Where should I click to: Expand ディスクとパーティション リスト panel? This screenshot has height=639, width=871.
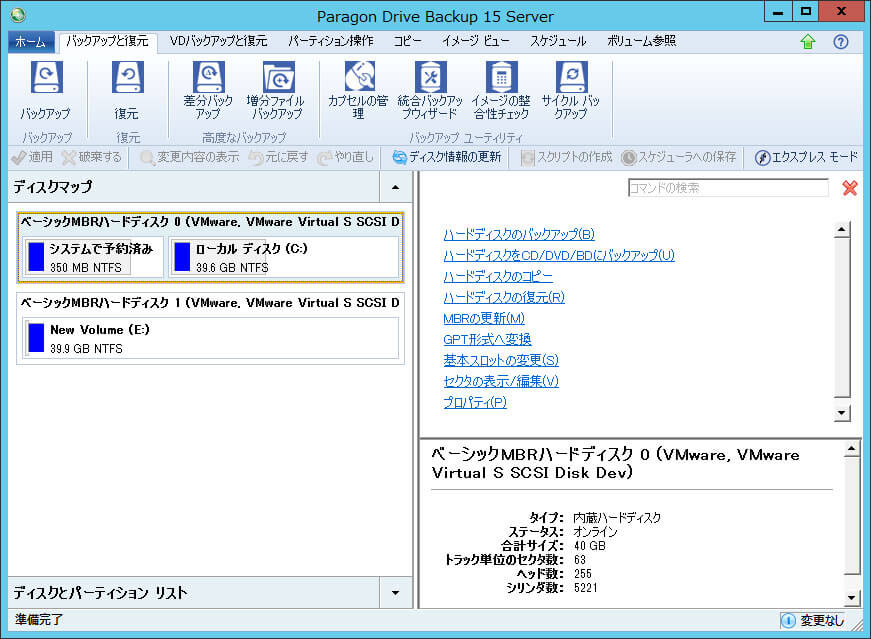click(396, 593)
